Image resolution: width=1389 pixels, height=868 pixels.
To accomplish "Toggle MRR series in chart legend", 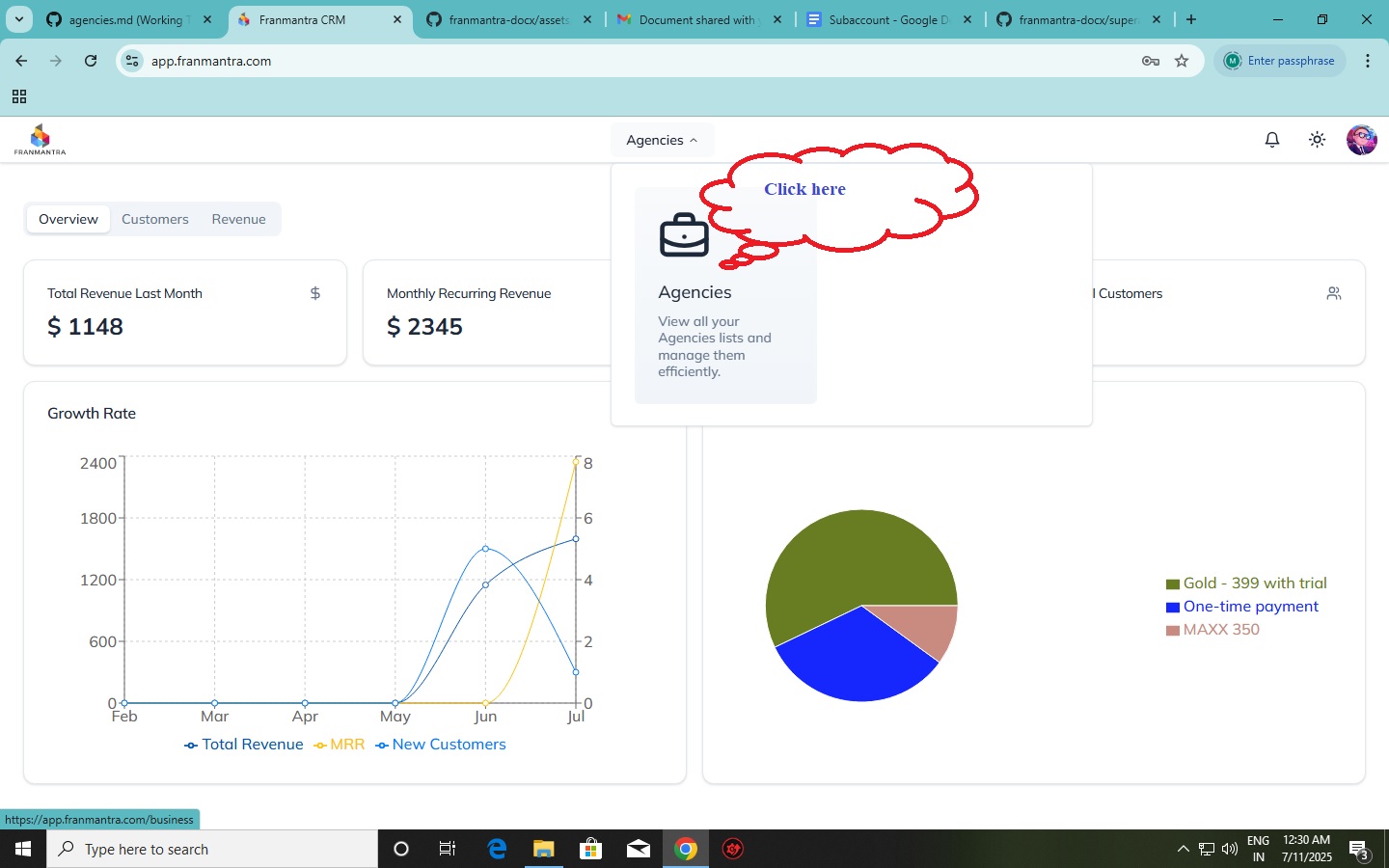I will coord(340,745).
